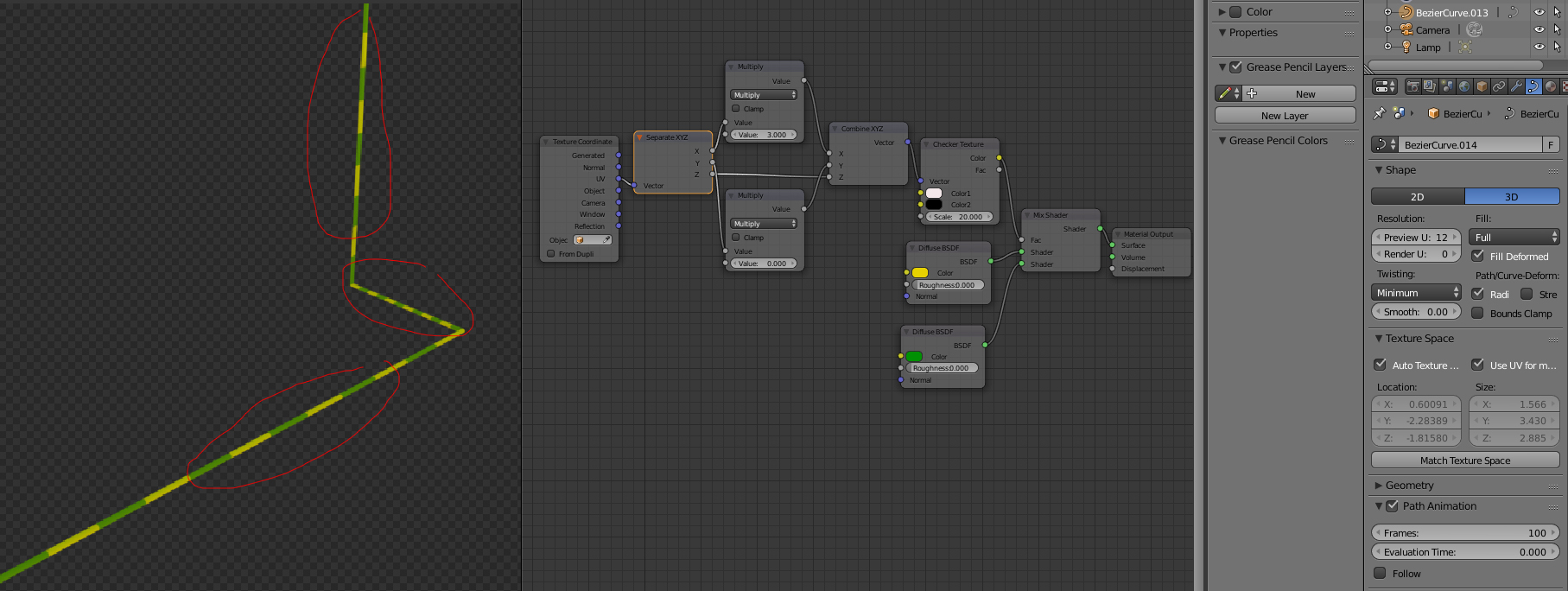
Task: Open the World properties tab
Action: (x=1464, y=86)
